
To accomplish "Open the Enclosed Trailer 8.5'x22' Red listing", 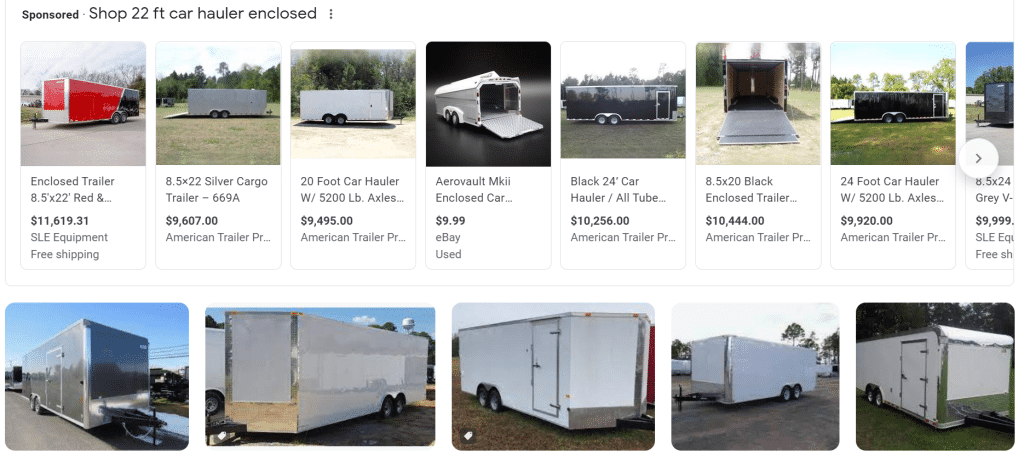I will coord(72,189).
